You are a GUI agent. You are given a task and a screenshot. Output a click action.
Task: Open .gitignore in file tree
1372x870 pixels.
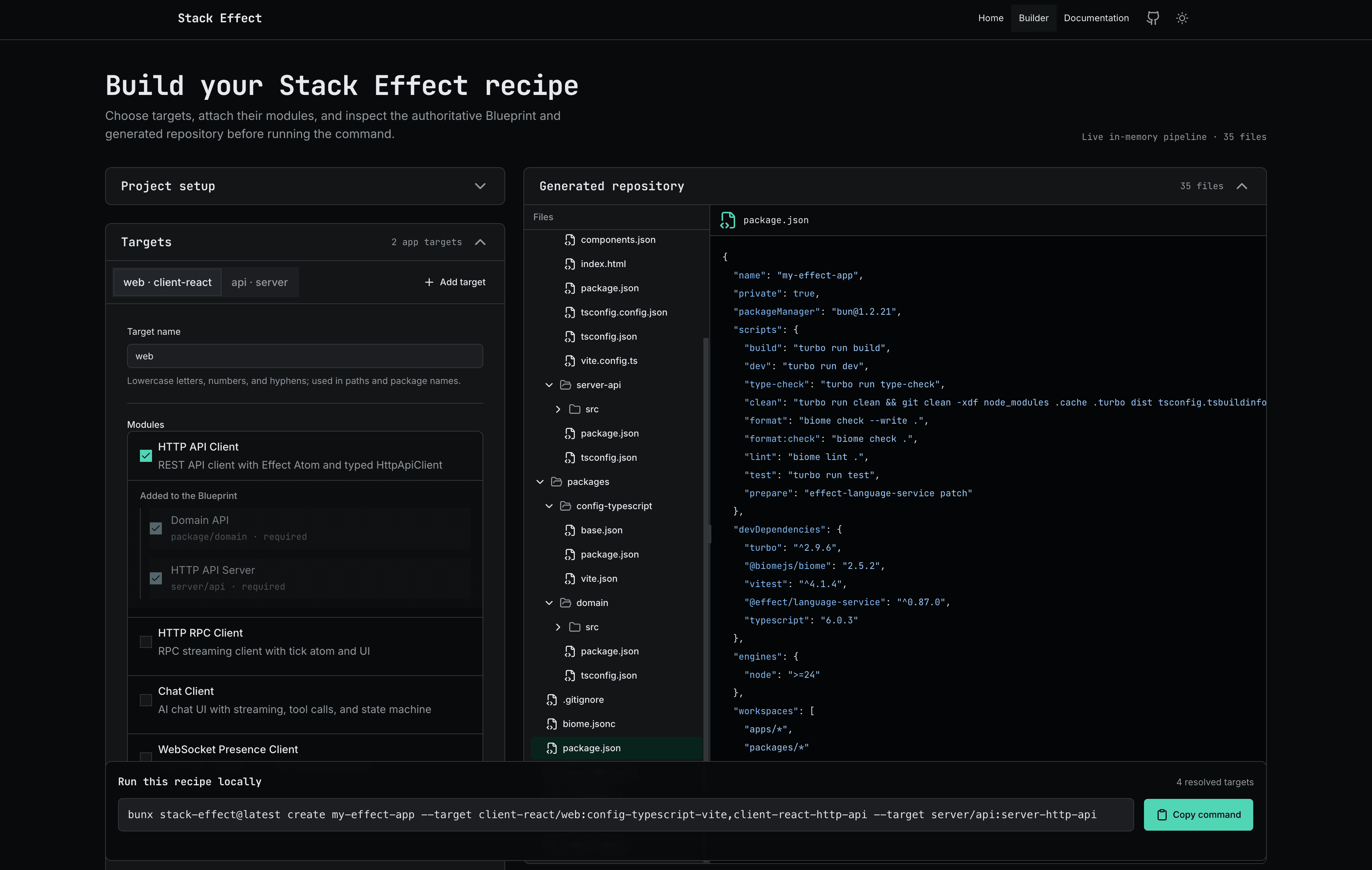[583, 700]
